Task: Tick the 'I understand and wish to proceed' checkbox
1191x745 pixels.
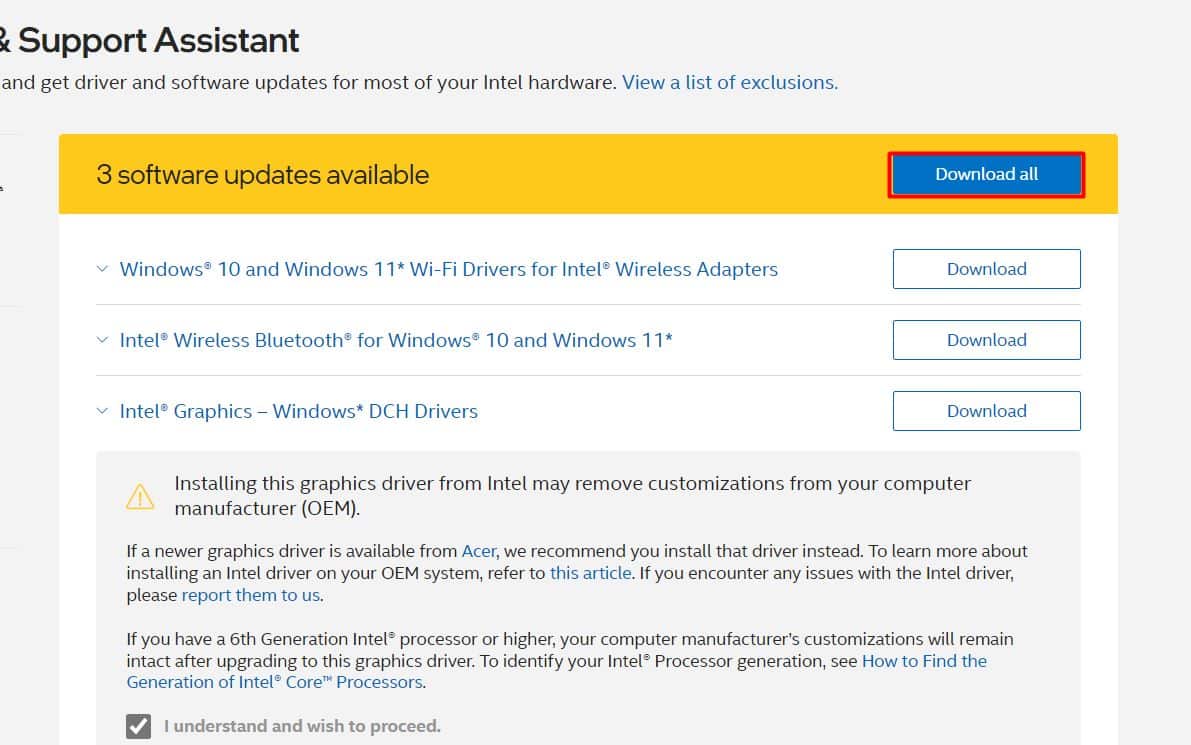Action: 139,726
